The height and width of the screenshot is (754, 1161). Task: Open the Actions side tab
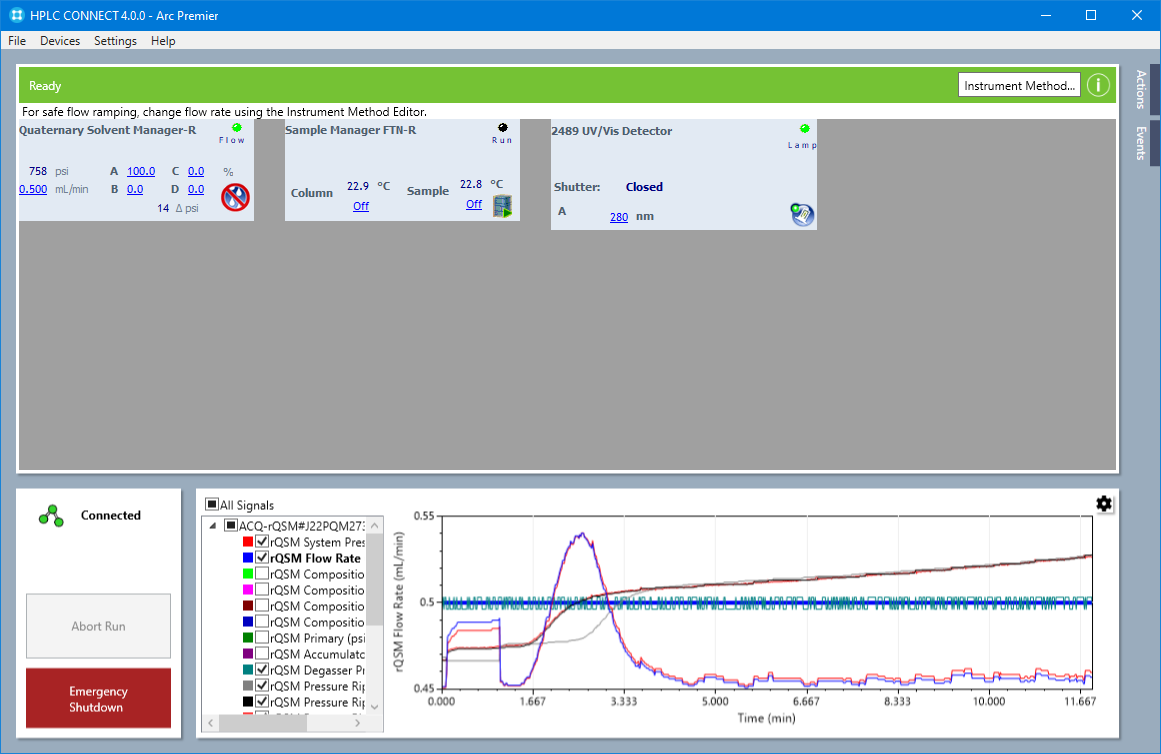[1141, 90]
